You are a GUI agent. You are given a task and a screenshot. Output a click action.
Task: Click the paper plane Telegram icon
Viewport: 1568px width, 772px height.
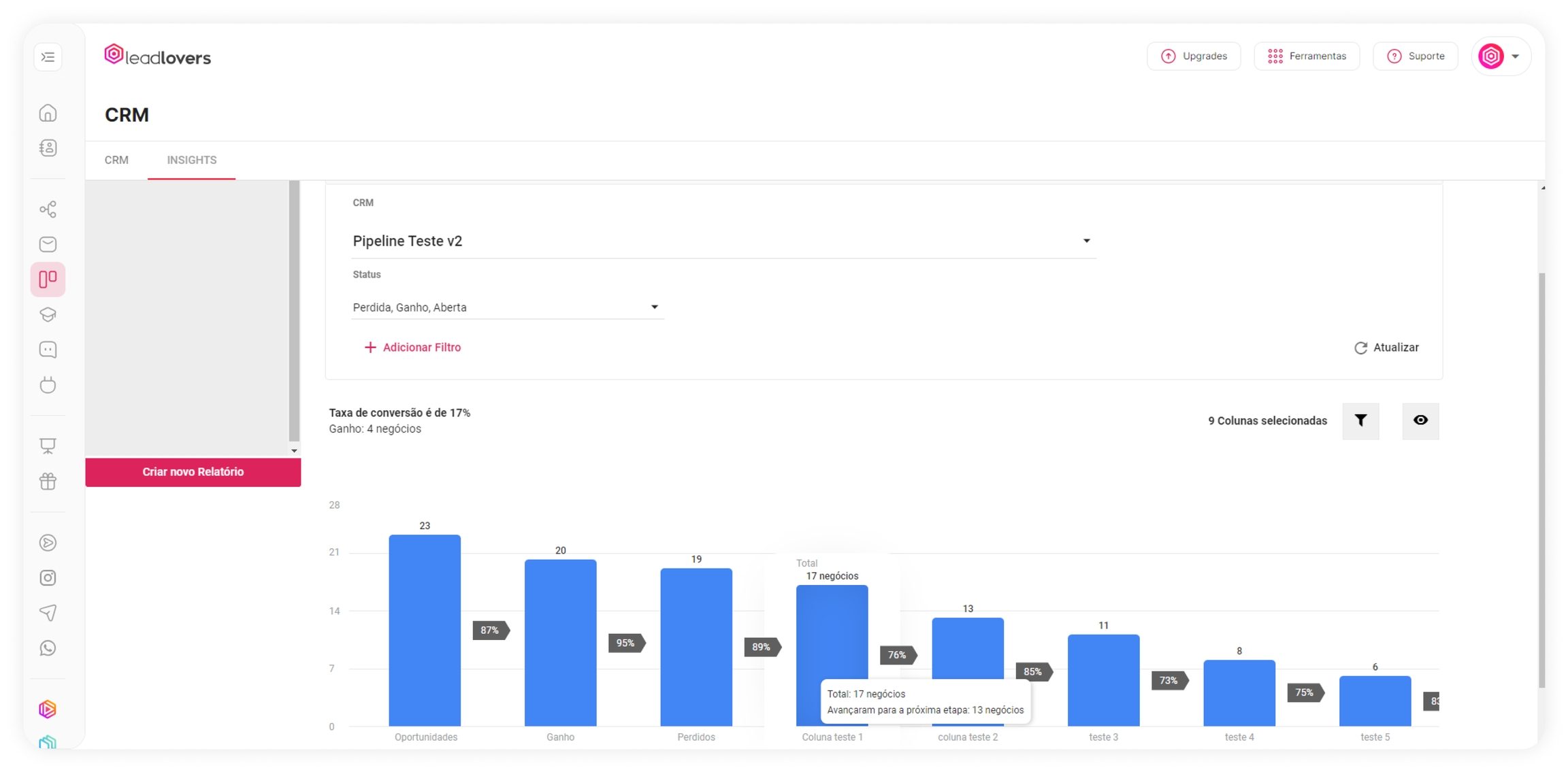(x=48, y=613)
